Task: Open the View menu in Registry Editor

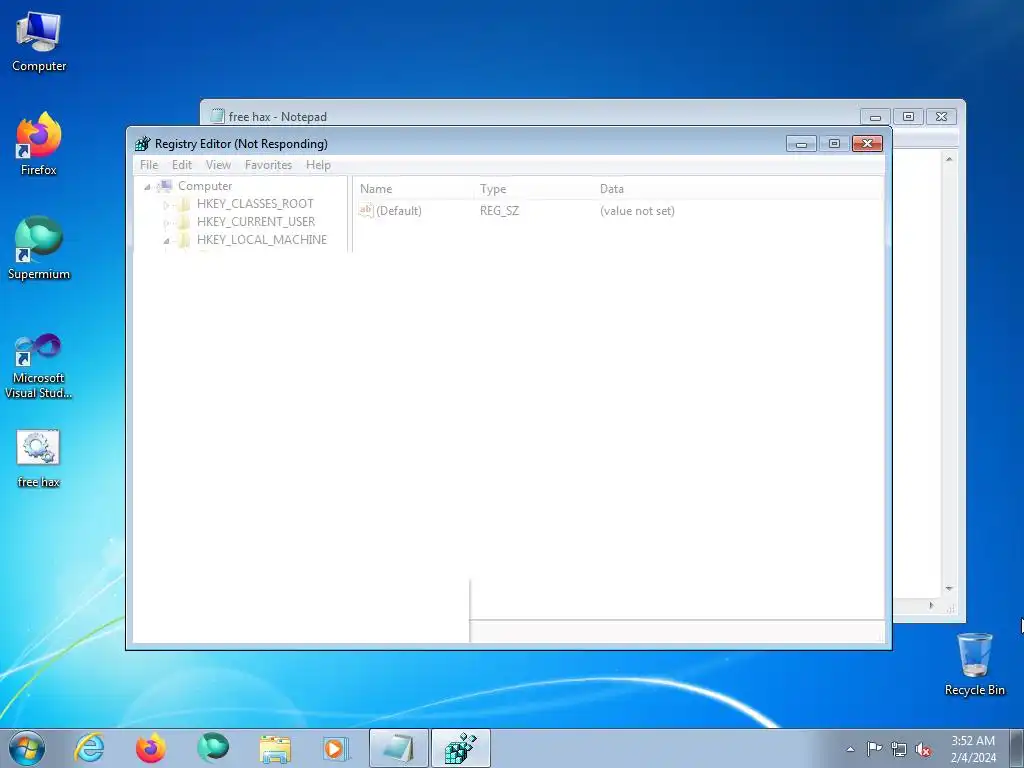Action: 218,165
